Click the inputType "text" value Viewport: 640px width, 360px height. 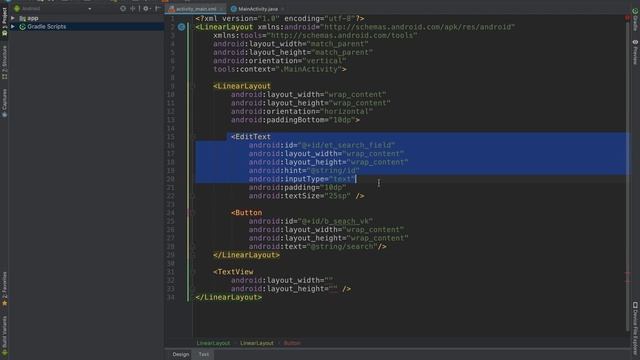click(342, 179)
